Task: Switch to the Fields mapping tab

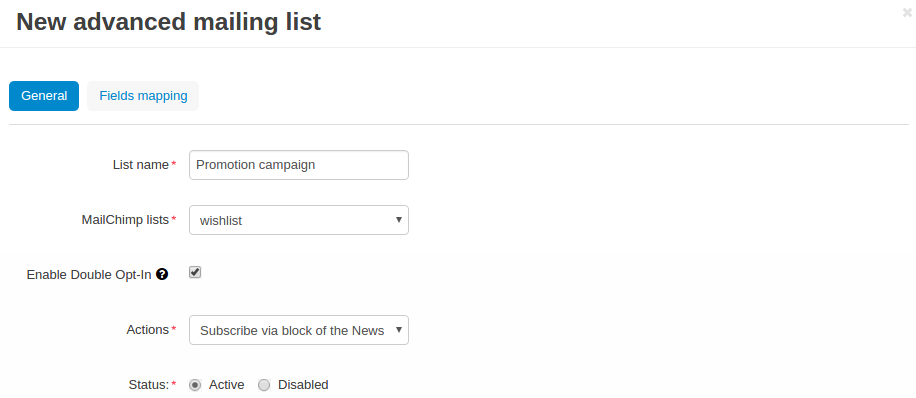Action: tap(143, 96)
